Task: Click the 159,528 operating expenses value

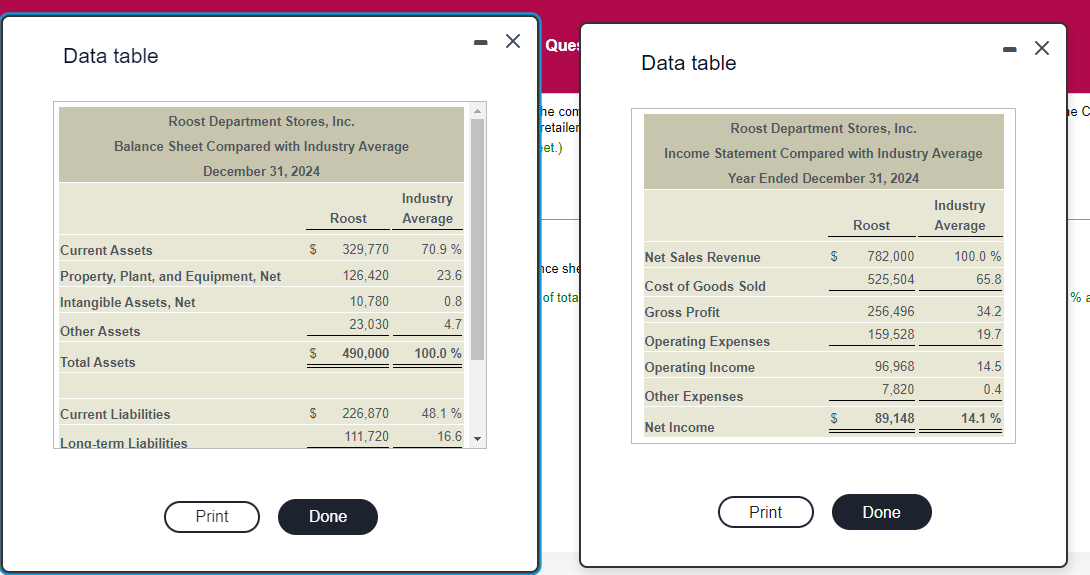Action: [890, 334]
